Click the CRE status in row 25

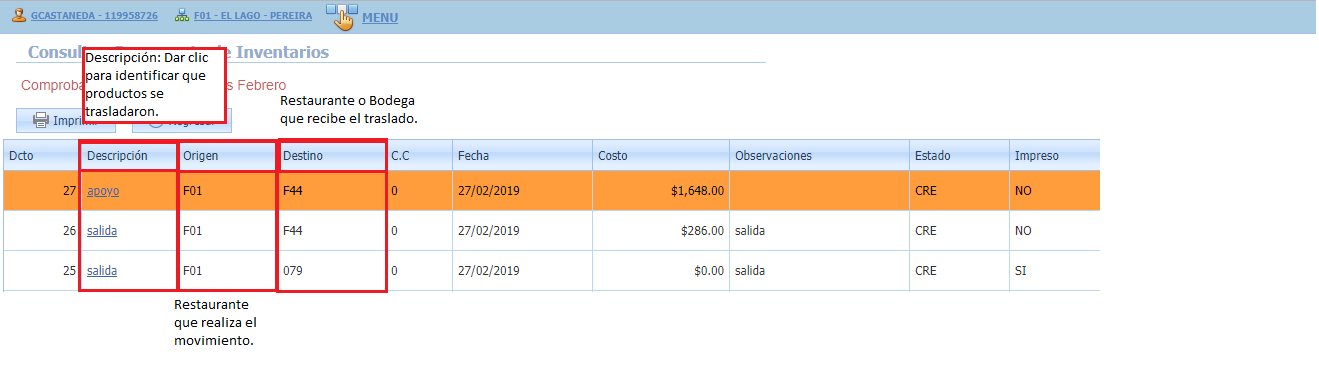958,270
